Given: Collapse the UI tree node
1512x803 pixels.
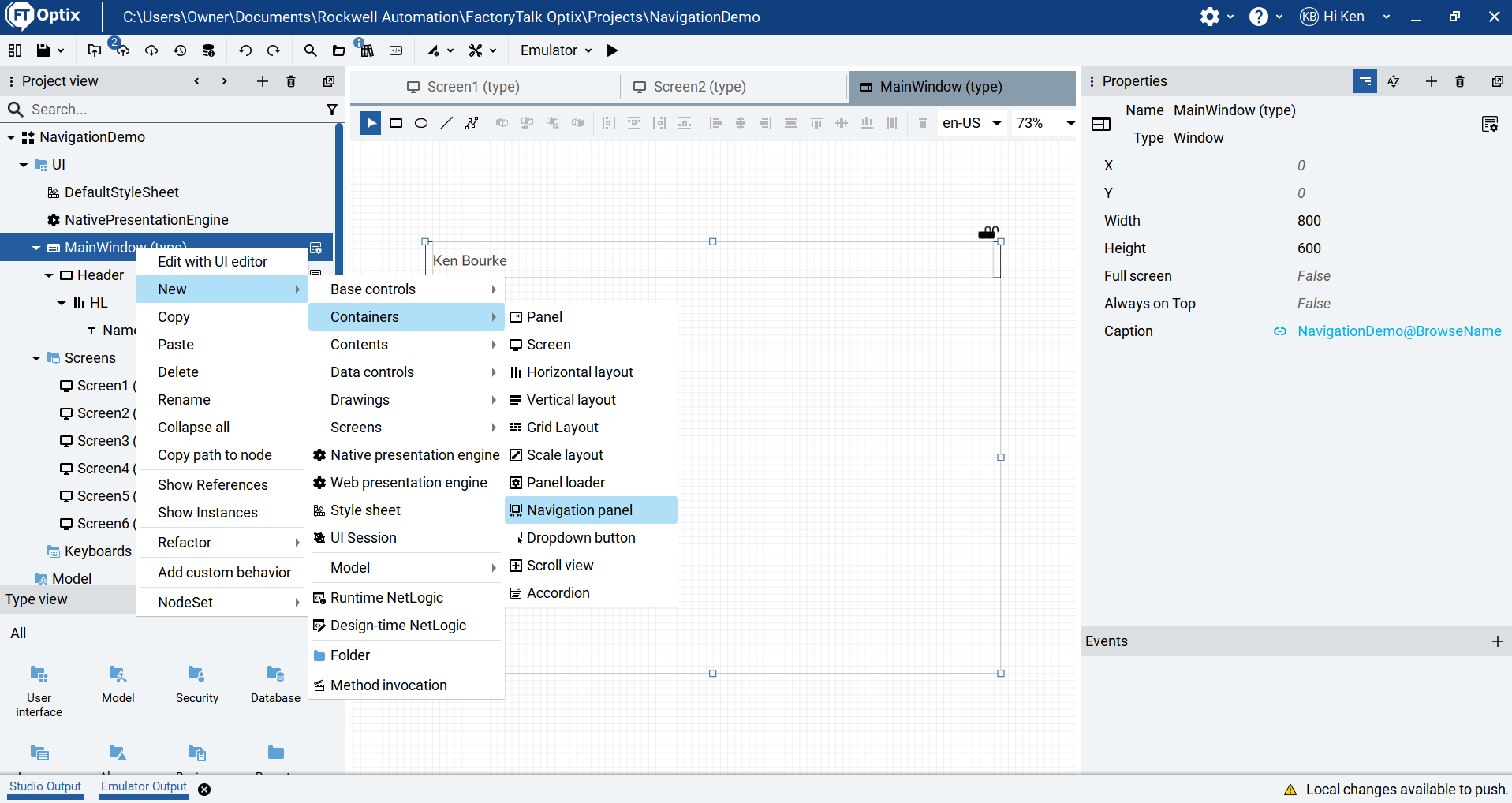Looking at the screenshot, I should coord(24,165).
